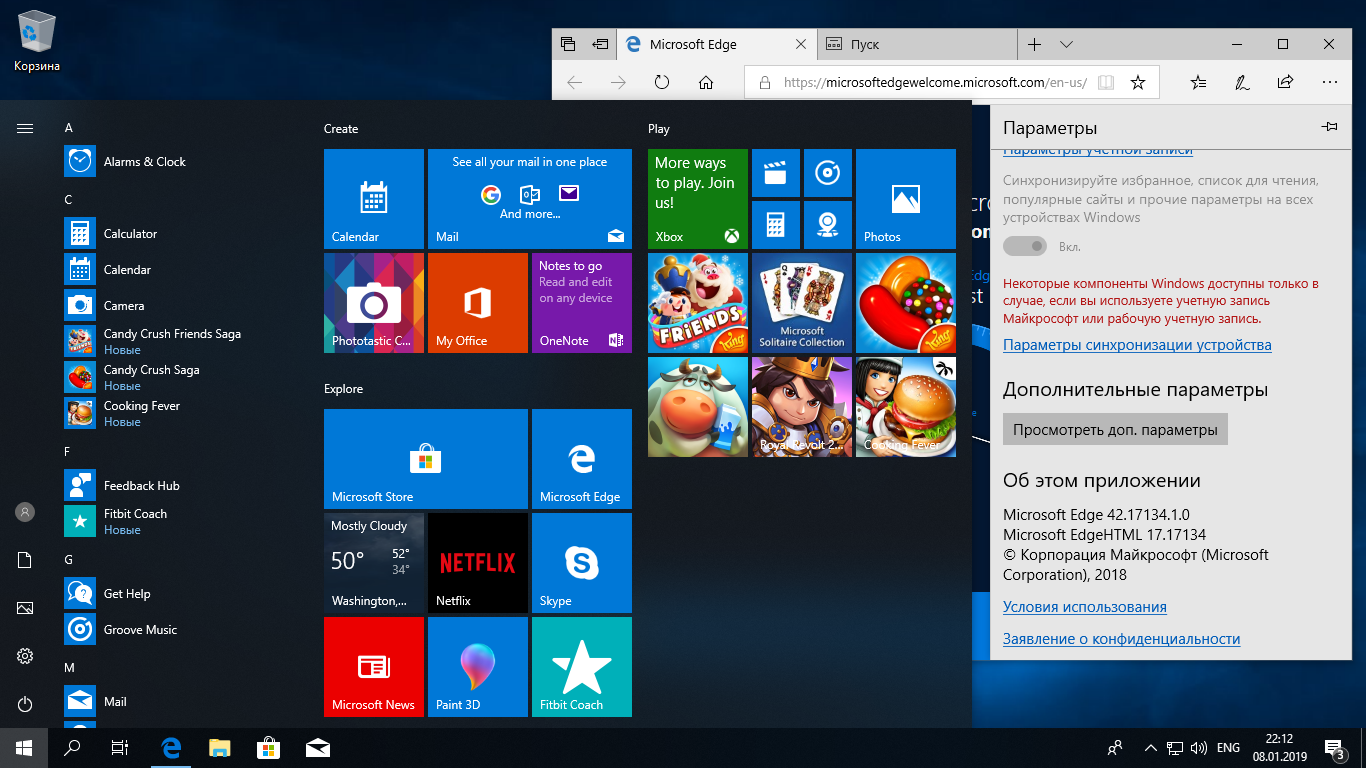Open Параметры синхронизации устройства link
Viewport: 1366px width, 768px height.
click(x=1137, y=345)
